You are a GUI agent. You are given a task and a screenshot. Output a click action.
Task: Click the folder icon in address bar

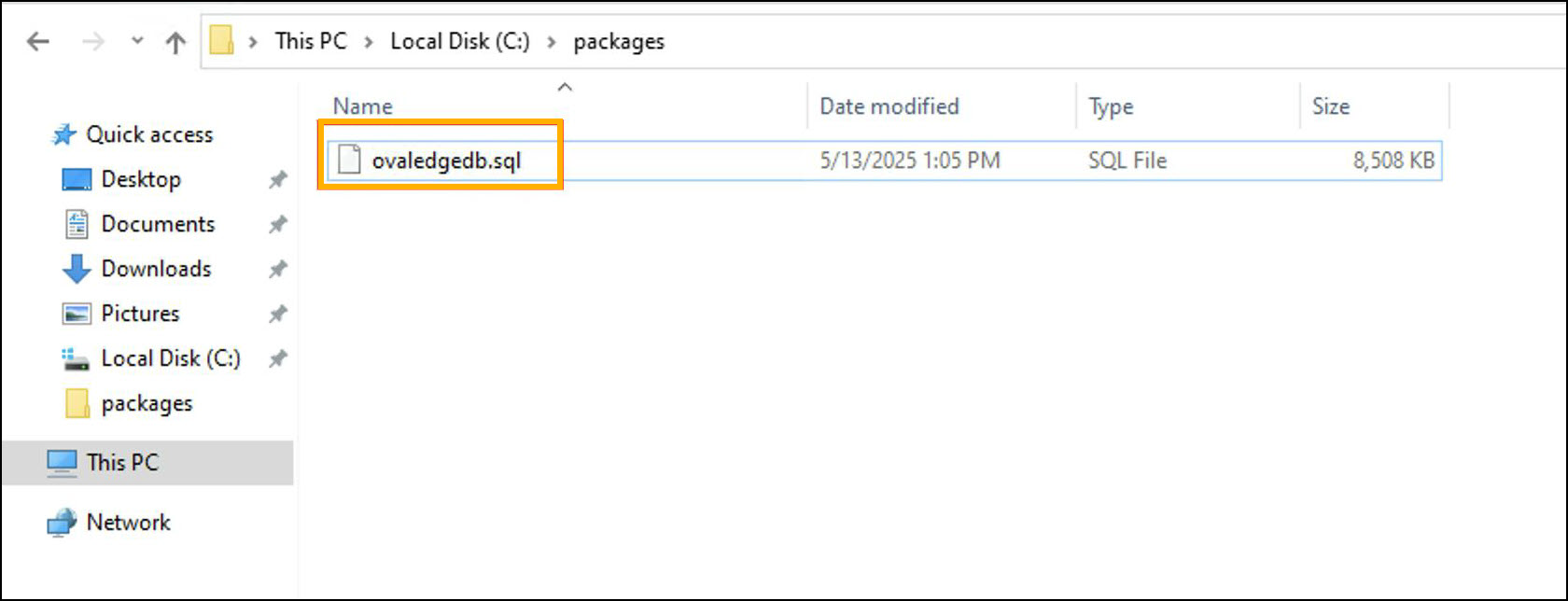[221, 41]
